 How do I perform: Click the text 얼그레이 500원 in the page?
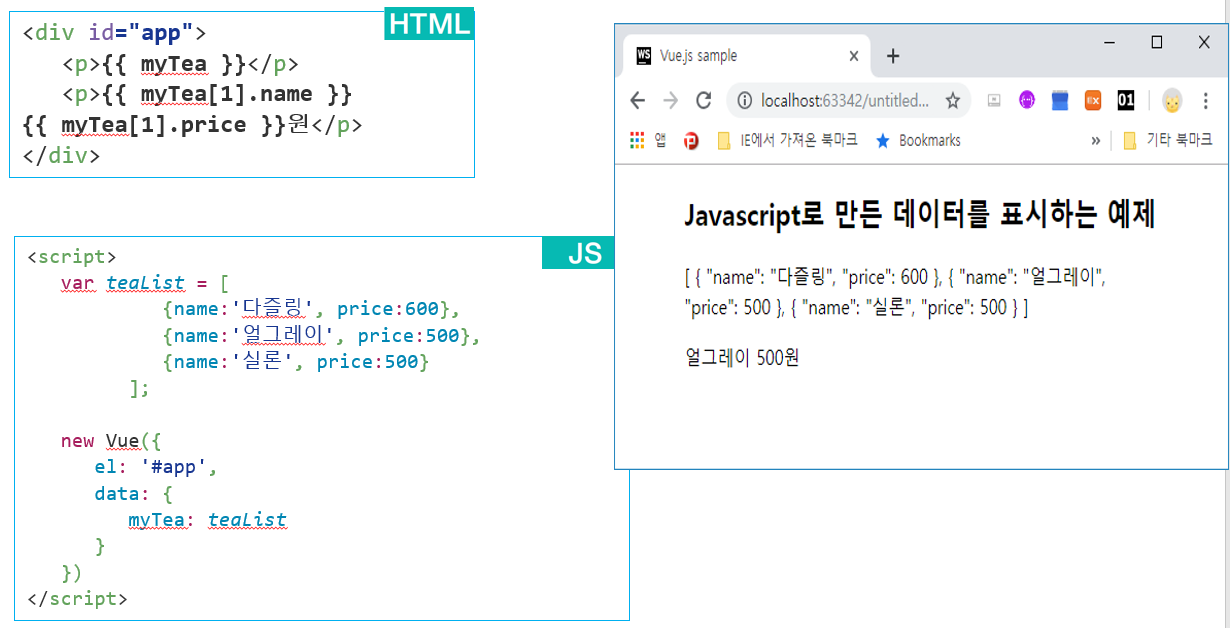(741, 357)
